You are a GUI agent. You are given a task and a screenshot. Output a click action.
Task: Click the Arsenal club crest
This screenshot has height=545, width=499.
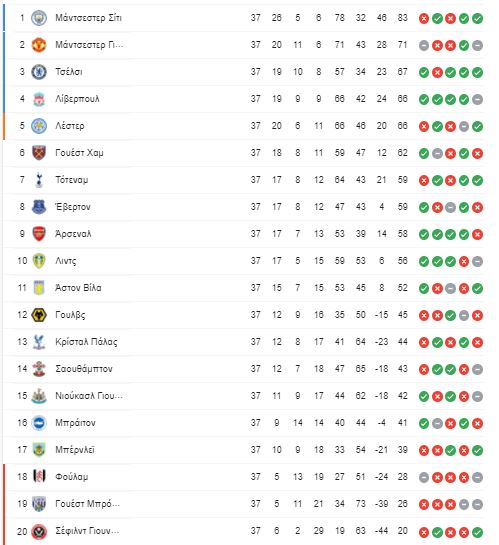[39, 234]
